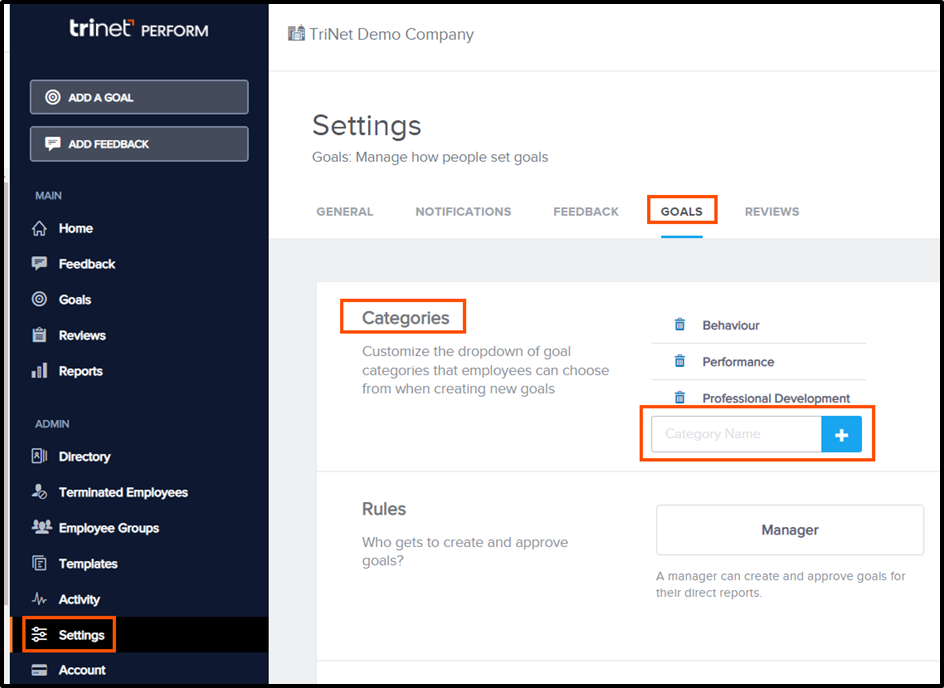Open the Manager rules dropdown
The image size is (944, 688).
790,530
